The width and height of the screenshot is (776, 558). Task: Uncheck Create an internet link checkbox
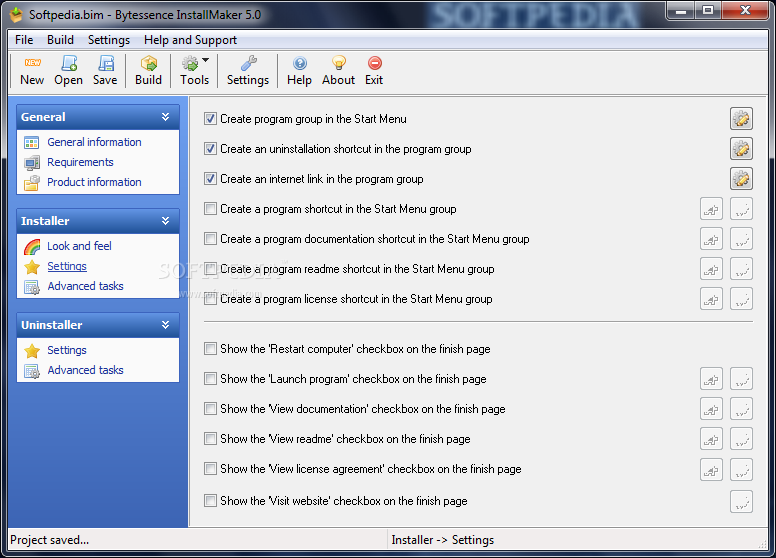coord(210,179)
